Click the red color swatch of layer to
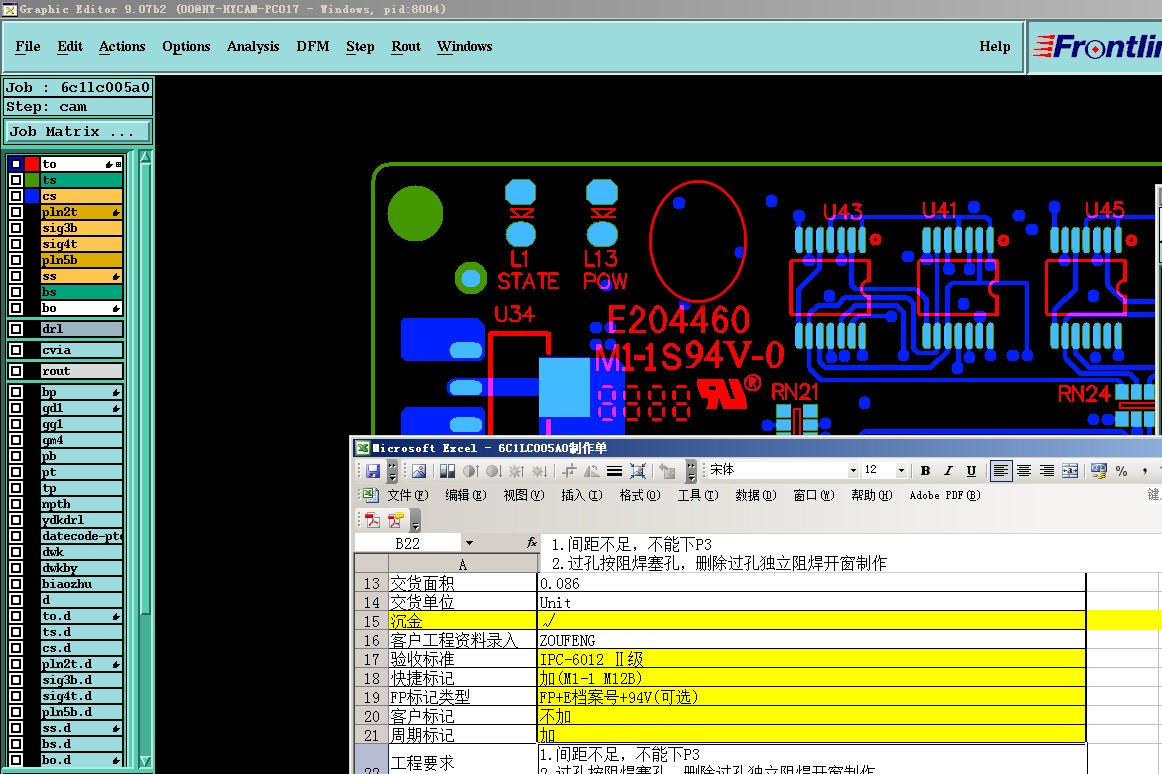Image resolution: width=1162 pixels, height=774 pixels. click(x=32, y=164)
